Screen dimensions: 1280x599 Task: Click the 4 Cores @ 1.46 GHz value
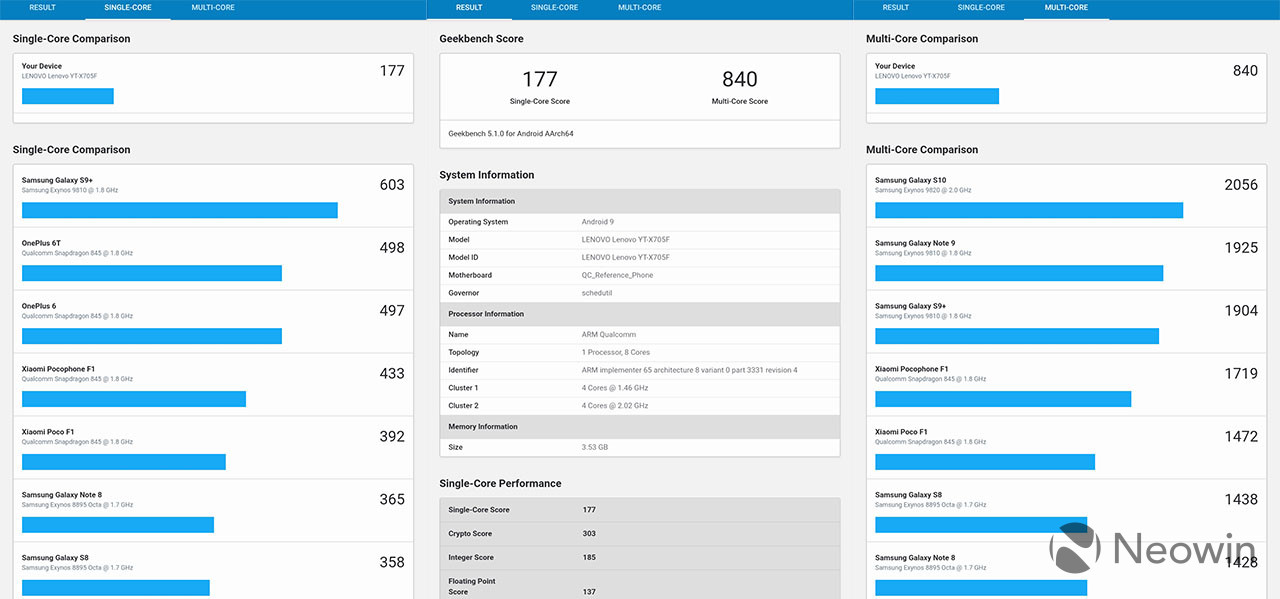[615, 388]
